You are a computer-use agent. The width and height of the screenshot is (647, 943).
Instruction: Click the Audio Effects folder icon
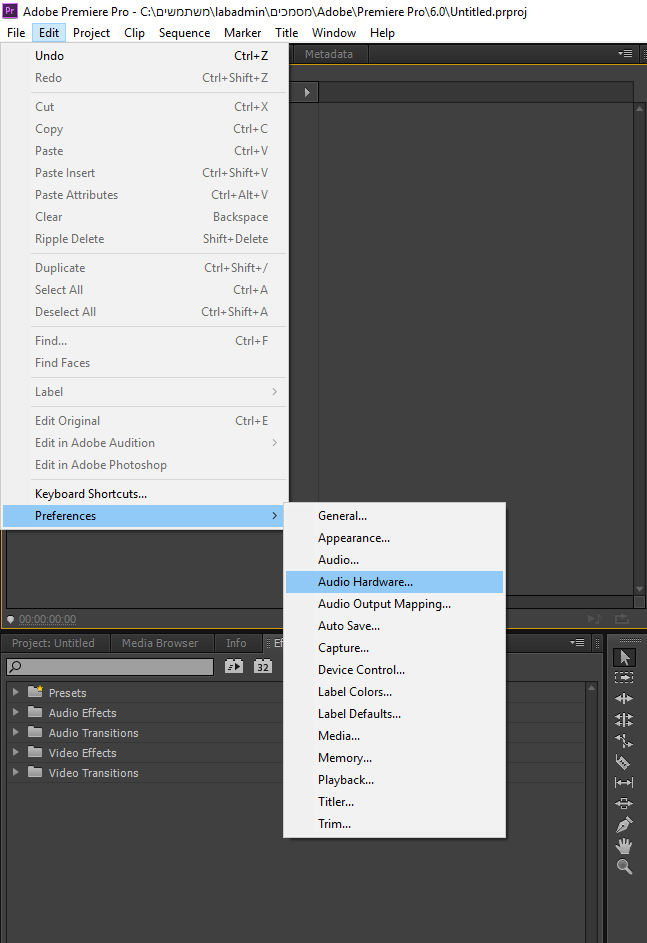[35, 712]
